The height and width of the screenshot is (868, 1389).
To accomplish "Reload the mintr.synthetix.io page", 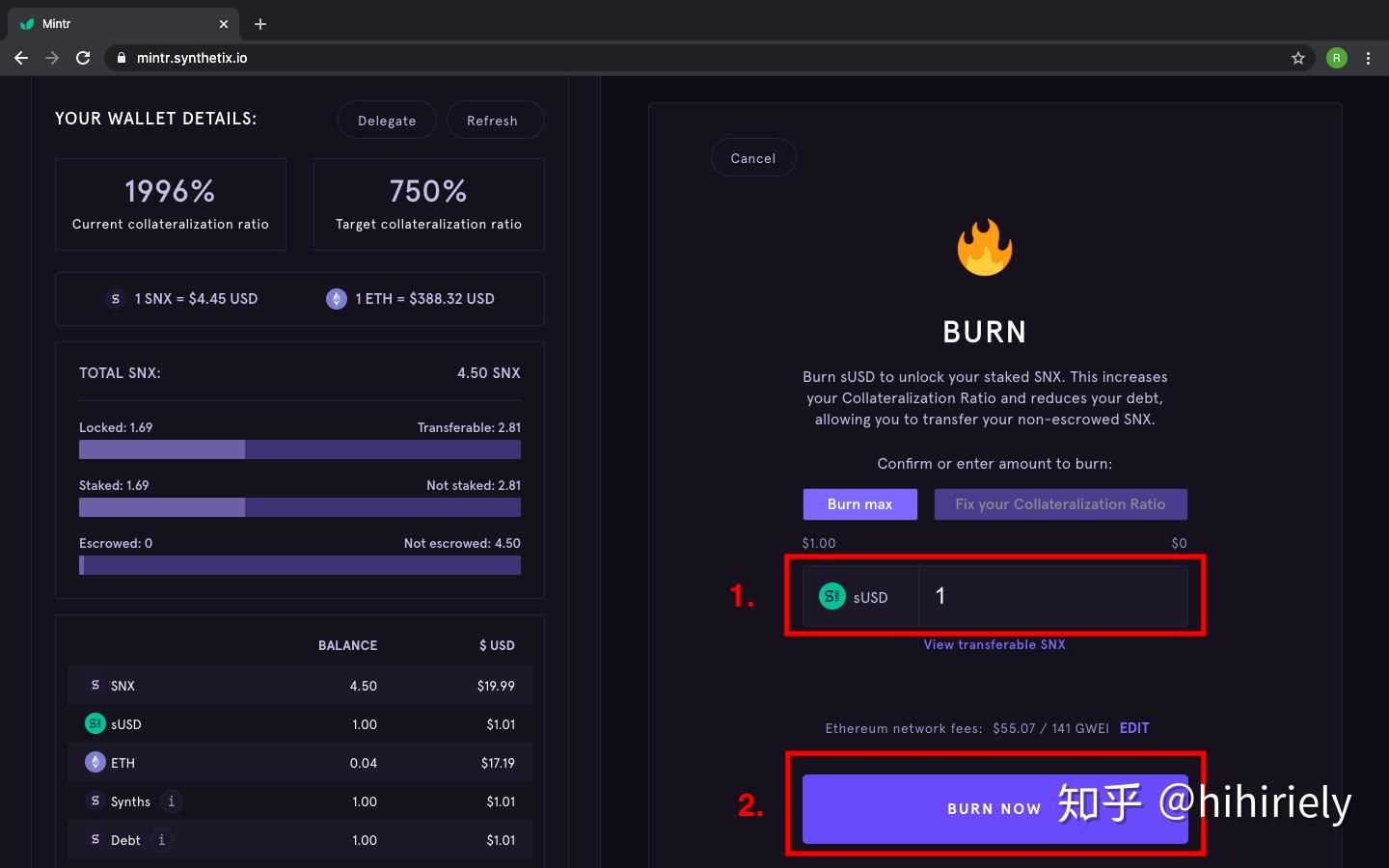I will [x=83, y=58].
